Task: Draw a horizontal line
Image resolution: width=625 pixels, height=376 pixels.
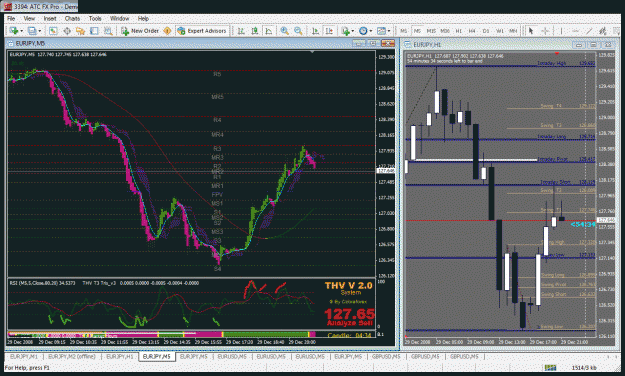Action: [x=575, y=31]
